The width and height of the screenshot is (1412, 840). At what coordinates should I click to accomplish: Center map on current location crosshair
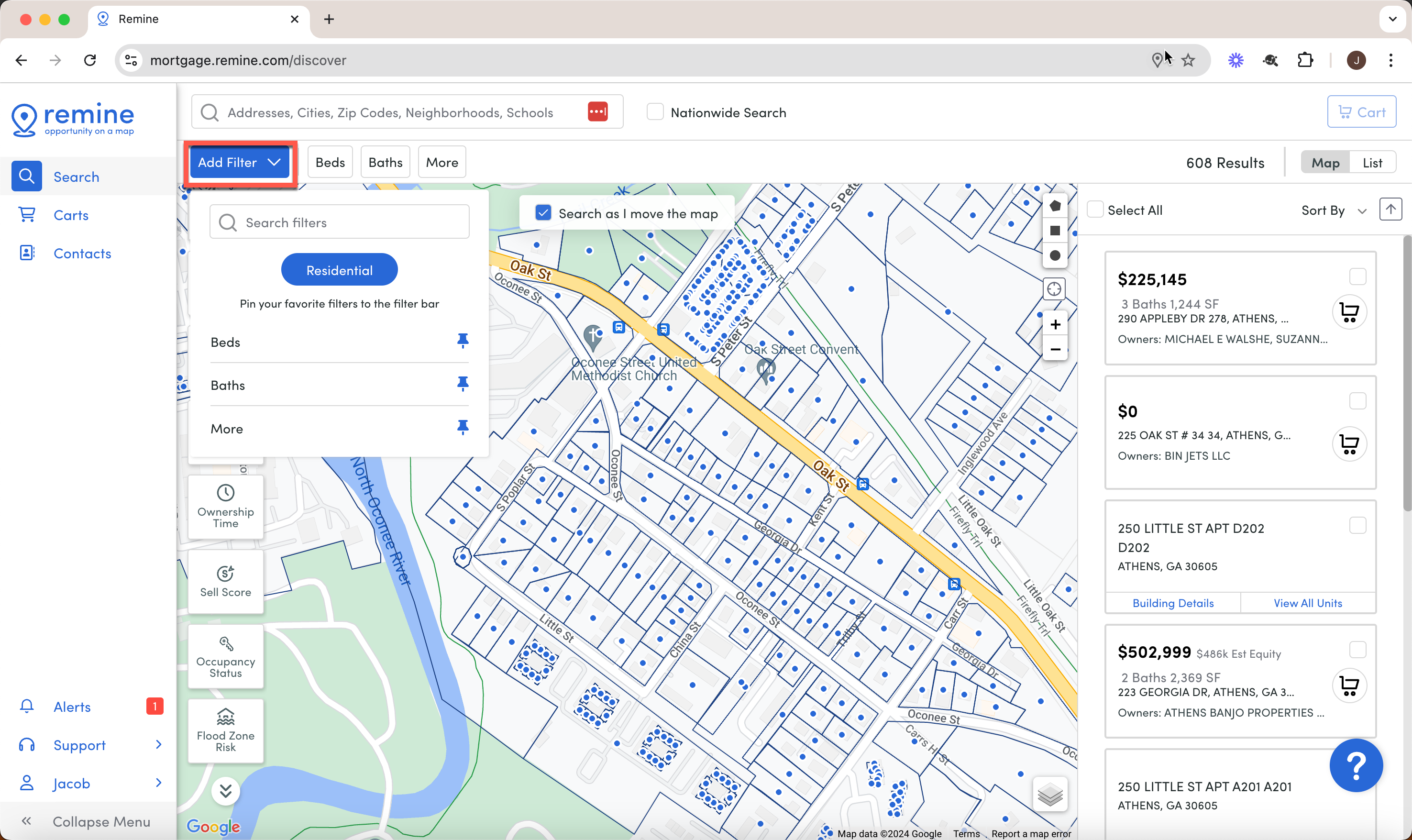(1054, 289)
